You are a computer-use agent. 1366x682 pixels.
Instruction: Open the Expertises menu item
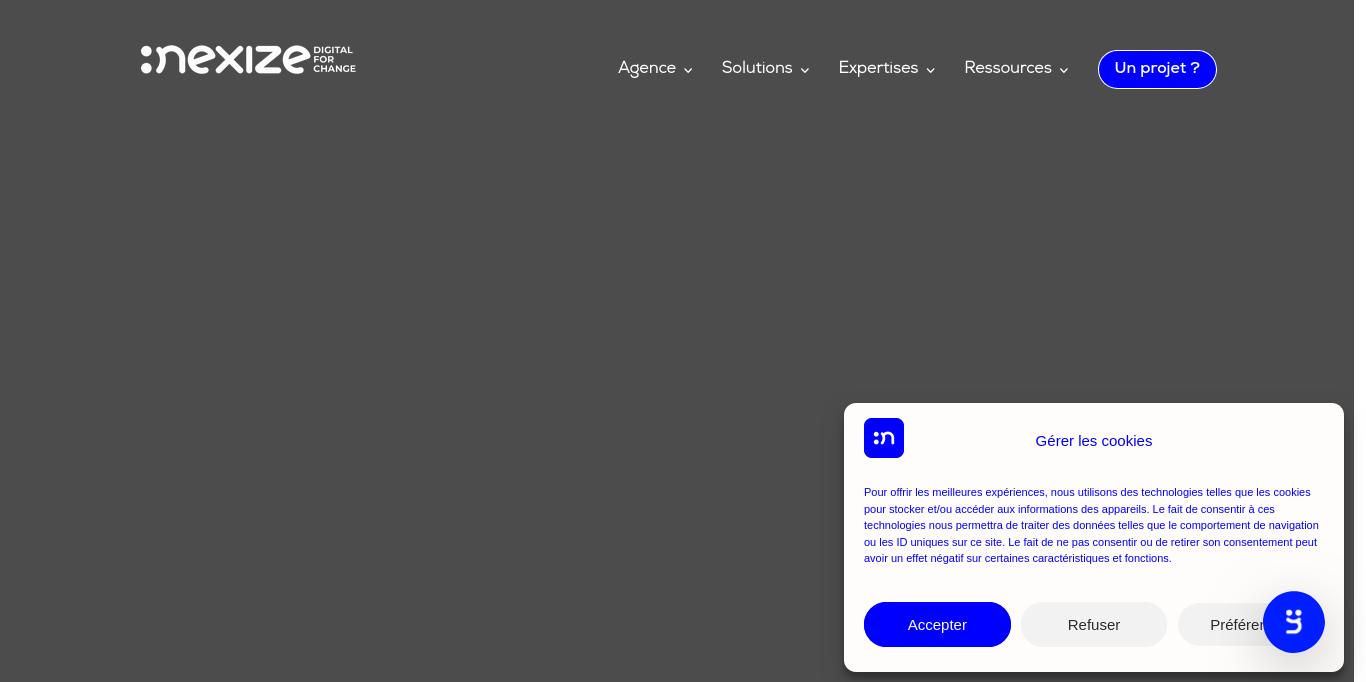(878, 68)
